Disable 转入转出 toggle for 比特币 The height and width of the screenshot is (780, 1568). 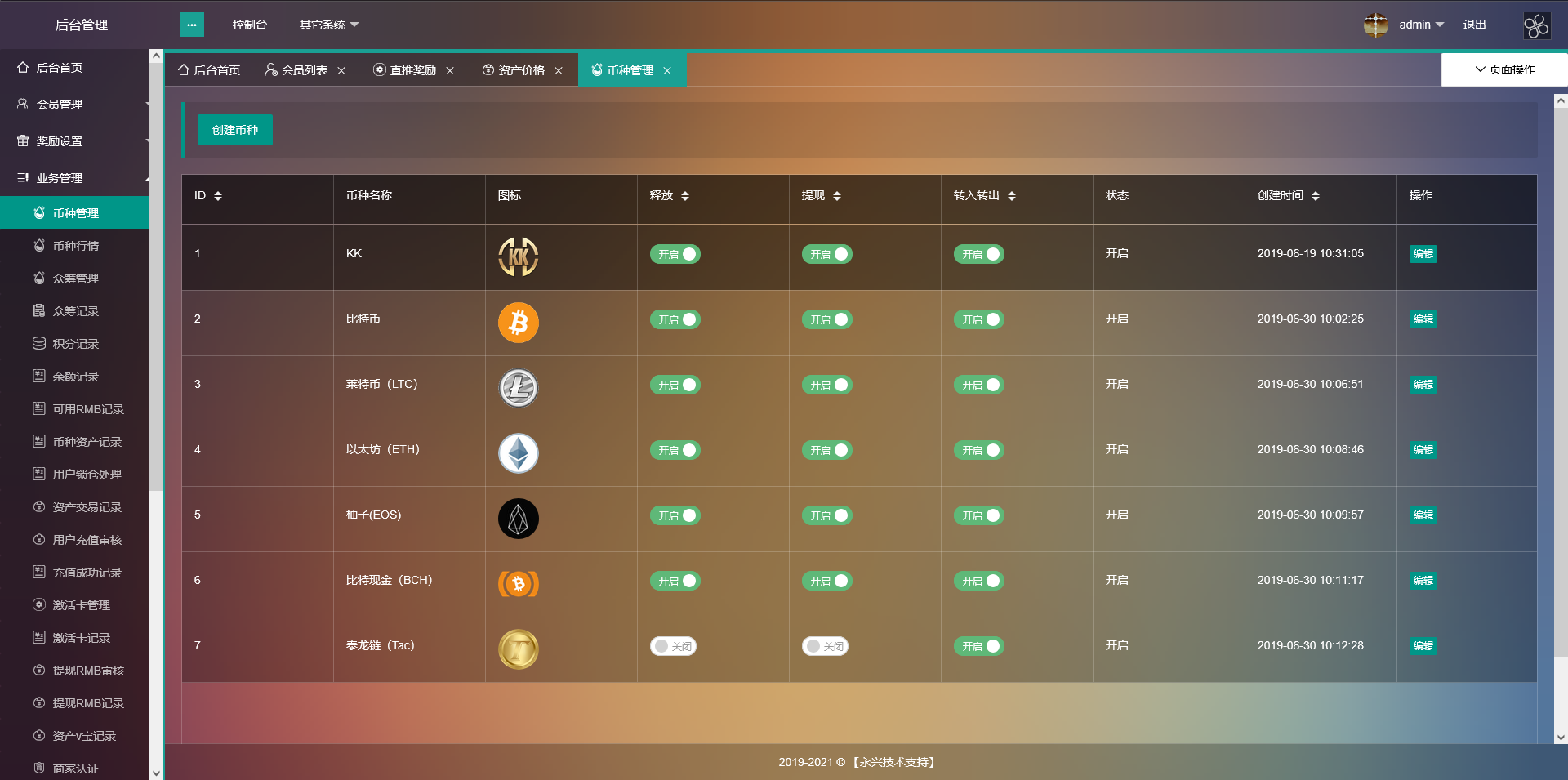978,319
